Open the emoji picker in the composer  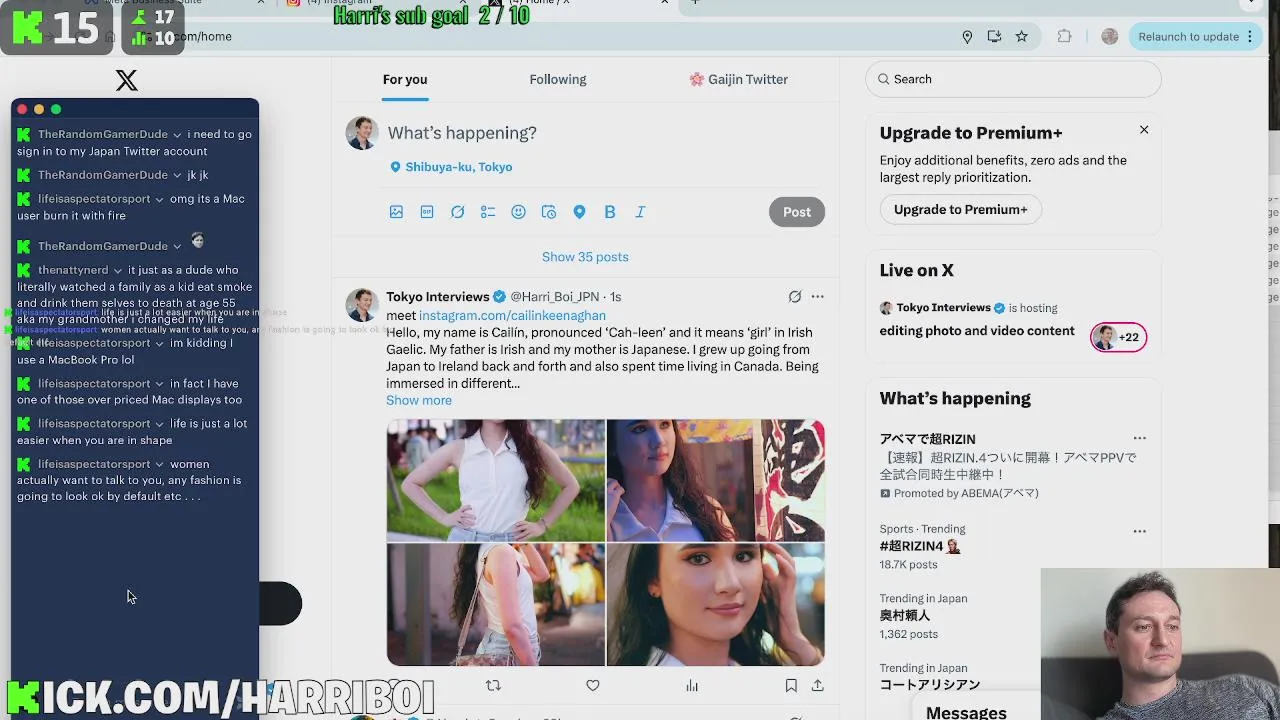coord(518,212)
